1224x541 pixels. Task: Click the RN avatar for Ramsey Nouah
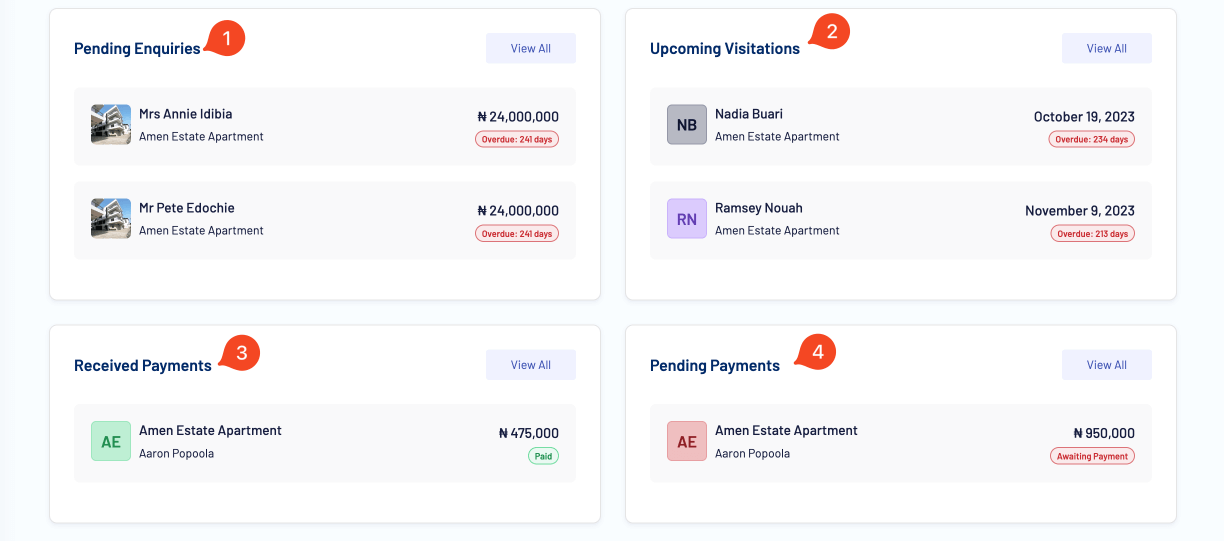[687, 219]
